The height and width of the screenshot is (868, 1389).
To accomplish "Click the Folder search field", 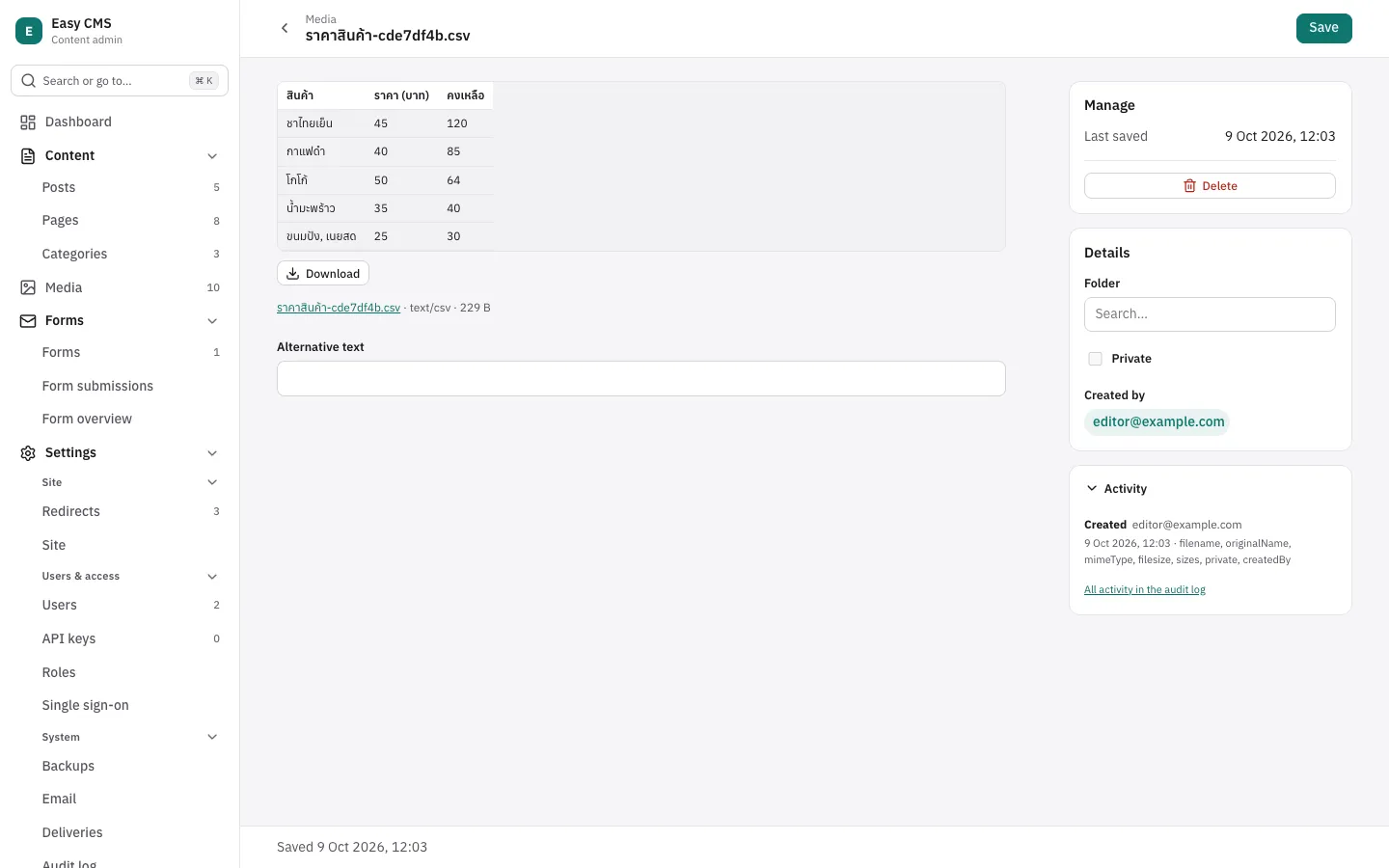I will (x=1210, y=314).
